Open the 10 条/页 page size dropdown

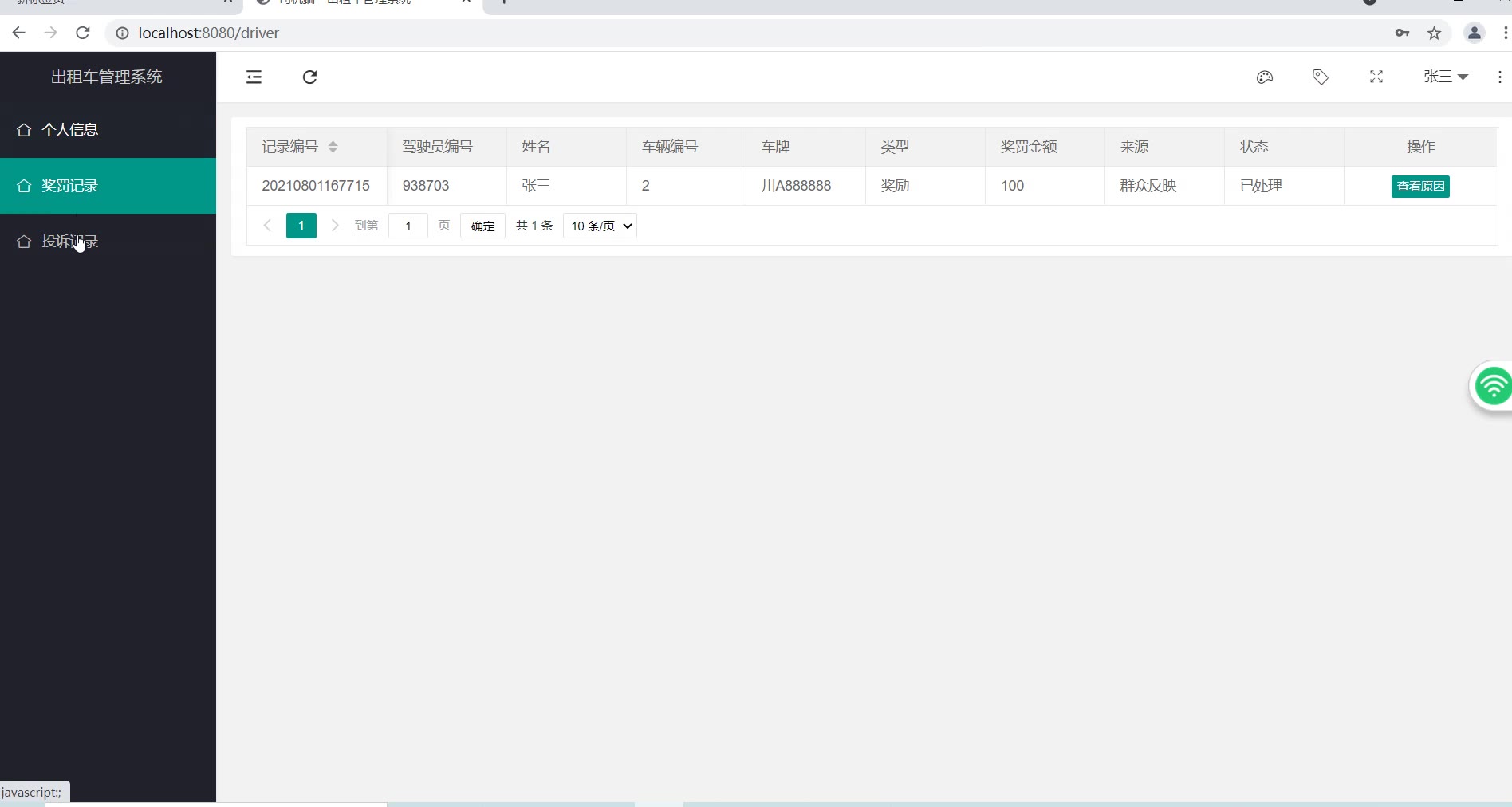point(600,226)
